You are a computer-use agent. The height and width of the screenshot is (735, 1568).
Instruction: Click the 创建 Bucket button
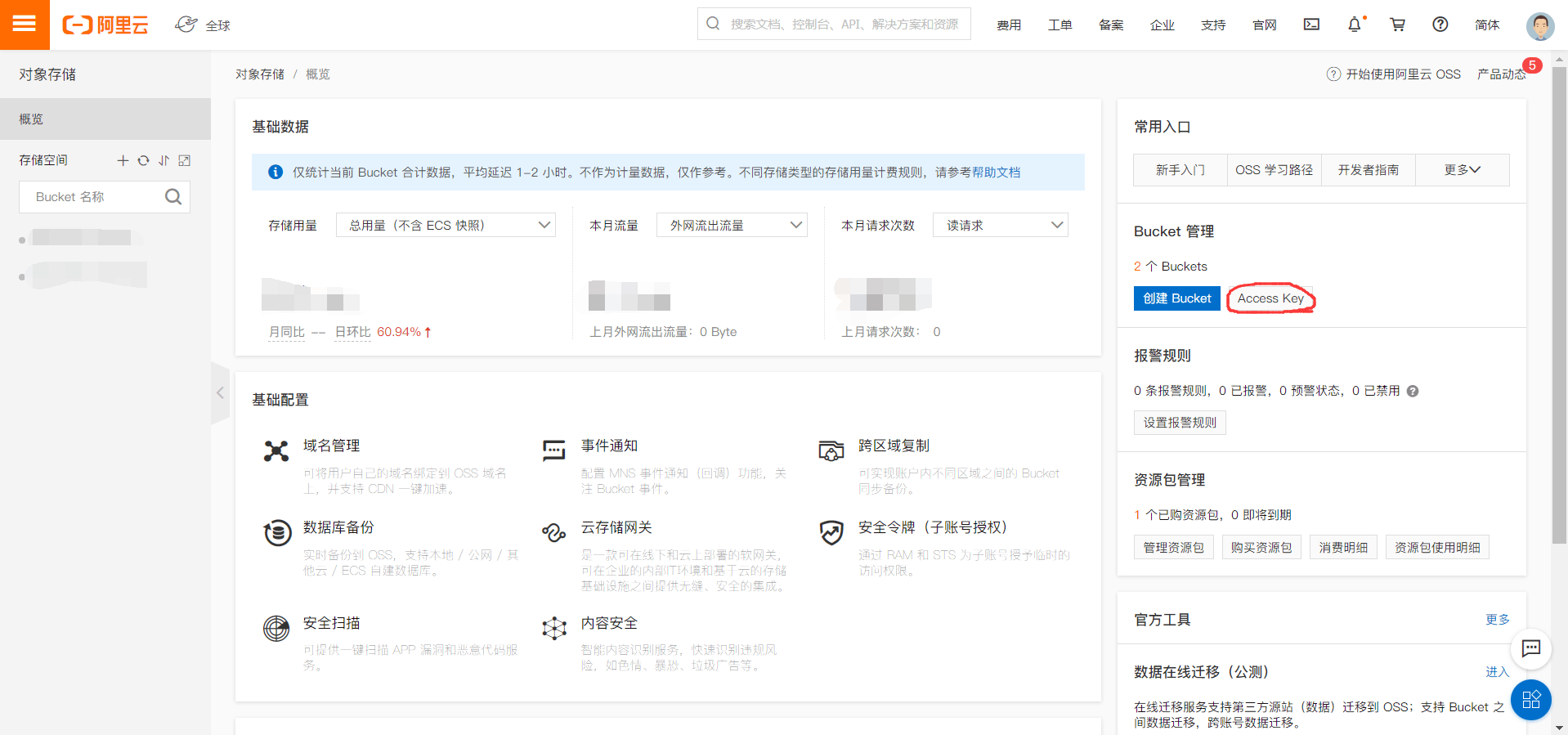1177,298
